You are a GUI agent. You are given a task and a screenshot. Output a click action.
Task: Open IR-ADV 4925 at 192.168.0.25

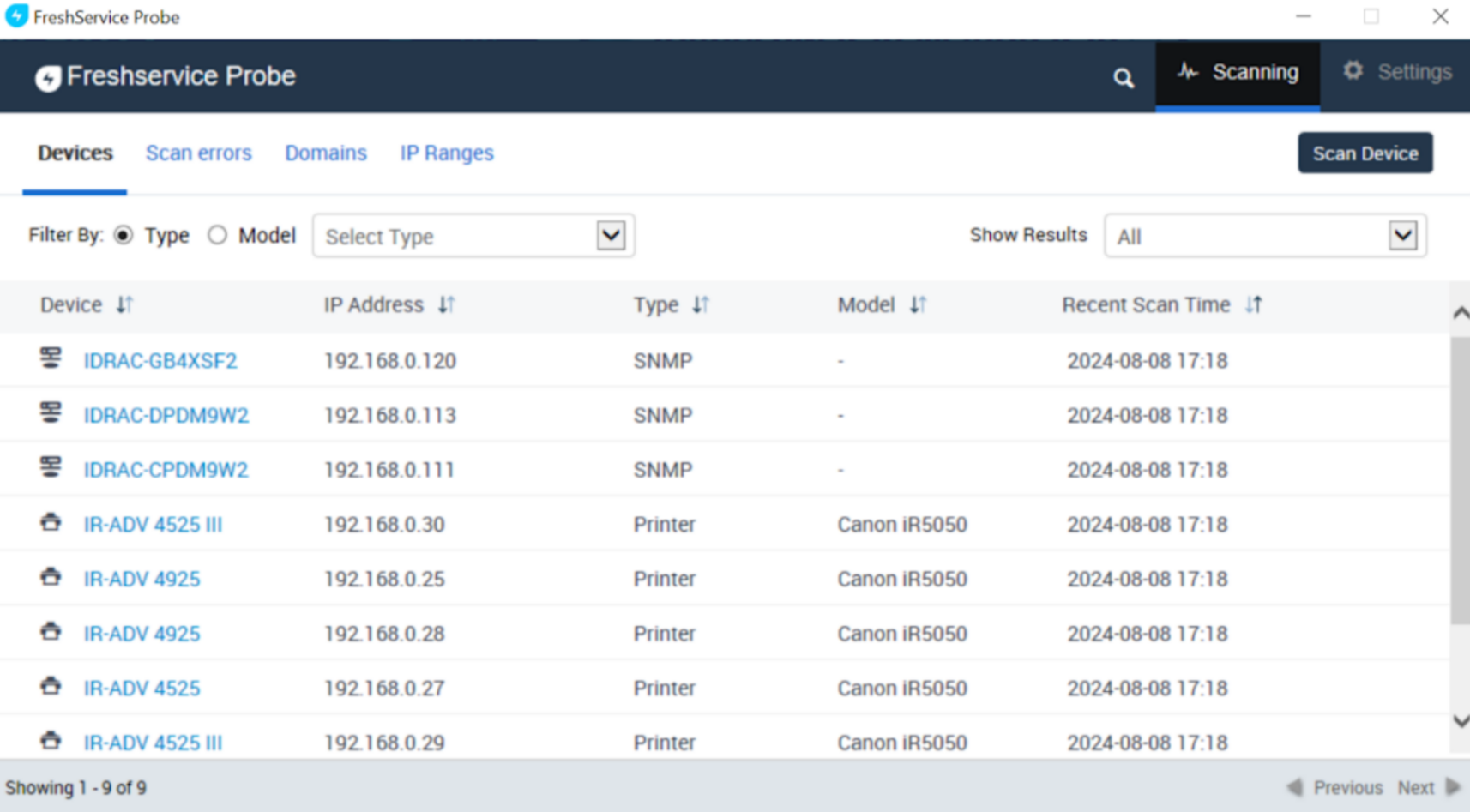point(142,580)
